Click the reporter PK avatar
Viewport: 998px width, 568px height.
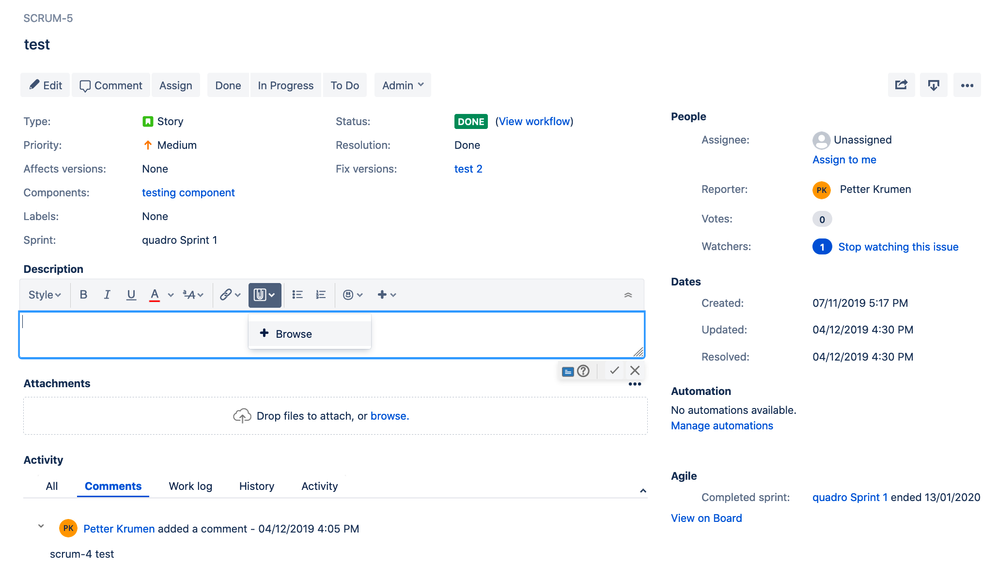pyautogui.click(x=821, y=190)
